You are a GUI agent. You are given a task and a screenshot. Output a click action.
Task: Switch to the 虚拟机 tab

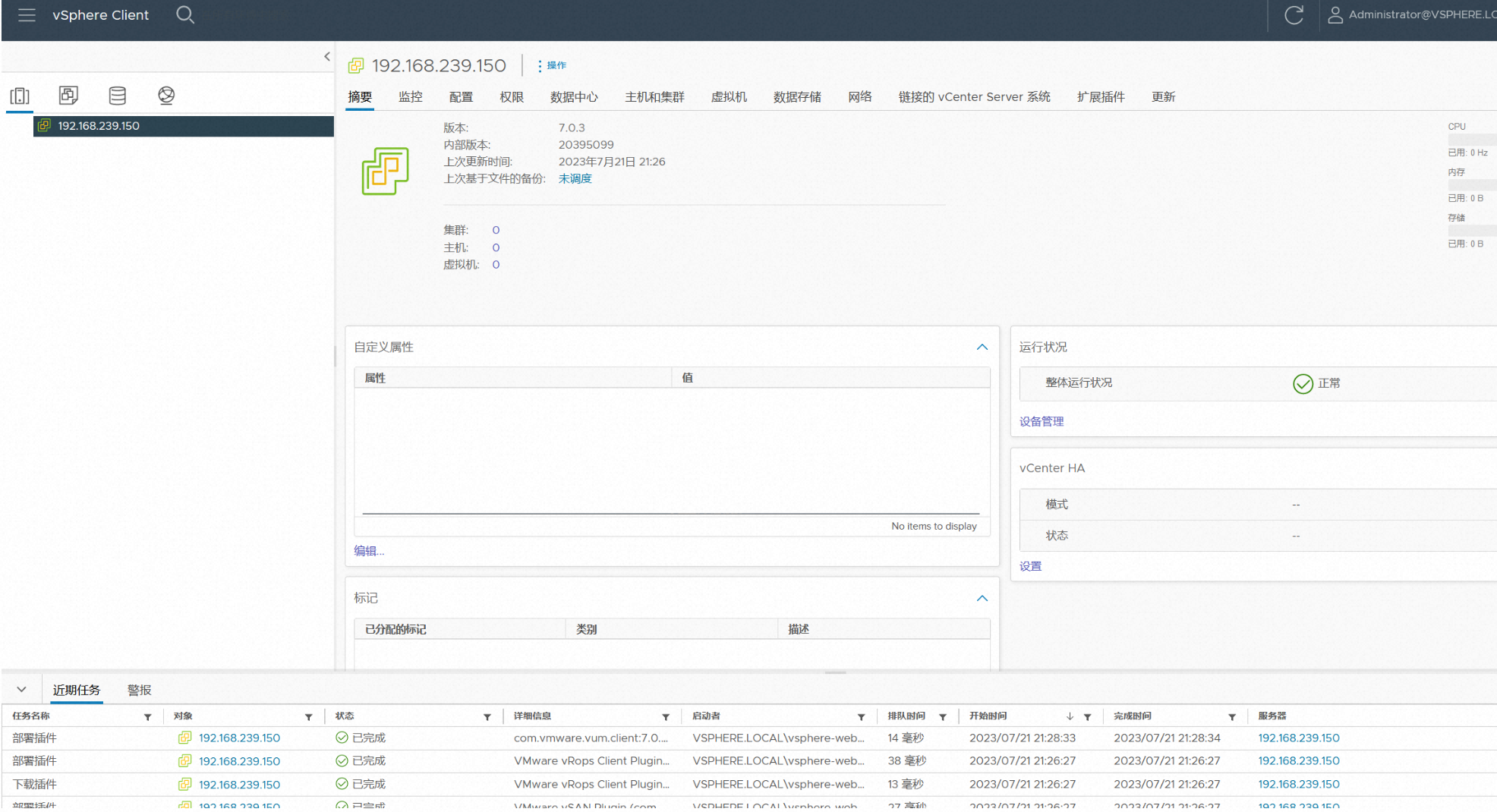tap(729, 96)
